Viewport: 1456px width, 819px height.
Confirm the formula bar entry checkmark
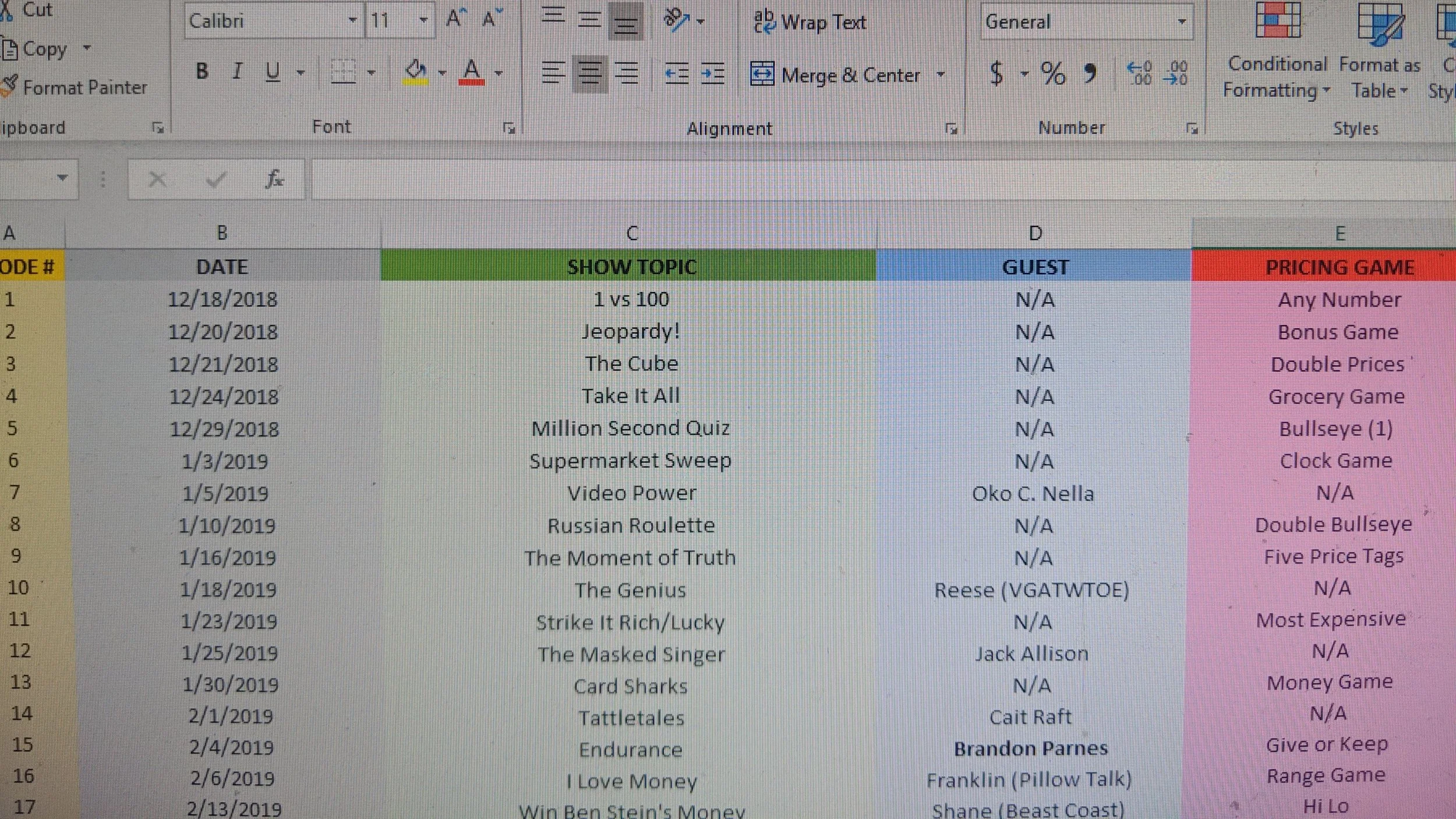[215, 179]
